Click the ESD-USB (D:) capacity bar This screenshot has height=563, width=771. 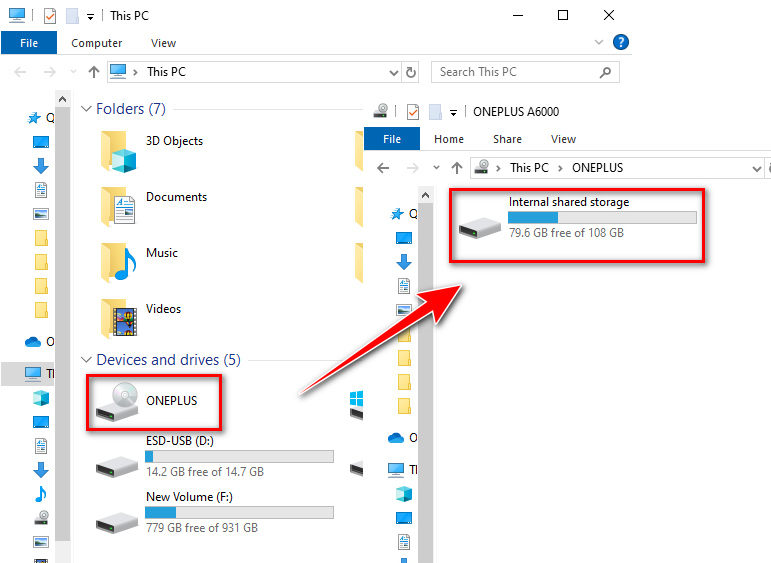239,456
